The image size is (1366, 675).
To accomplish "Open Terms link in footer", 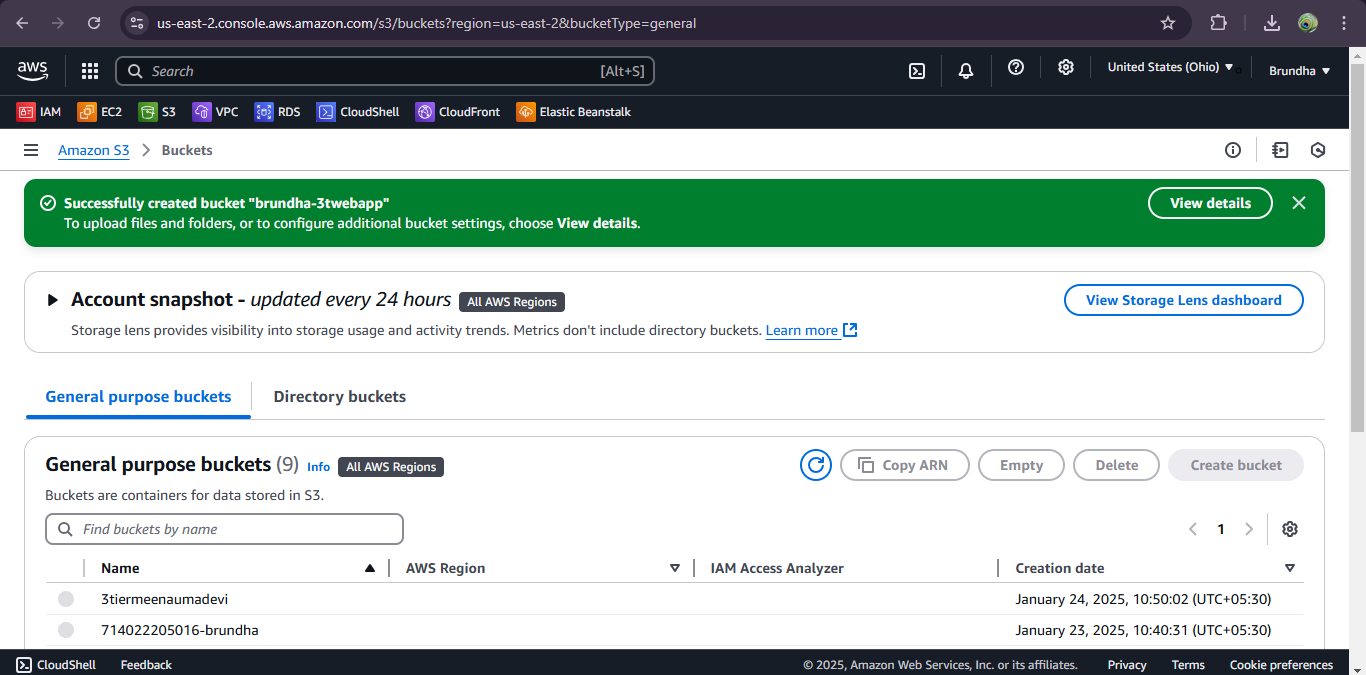I will pos(1188,665).
